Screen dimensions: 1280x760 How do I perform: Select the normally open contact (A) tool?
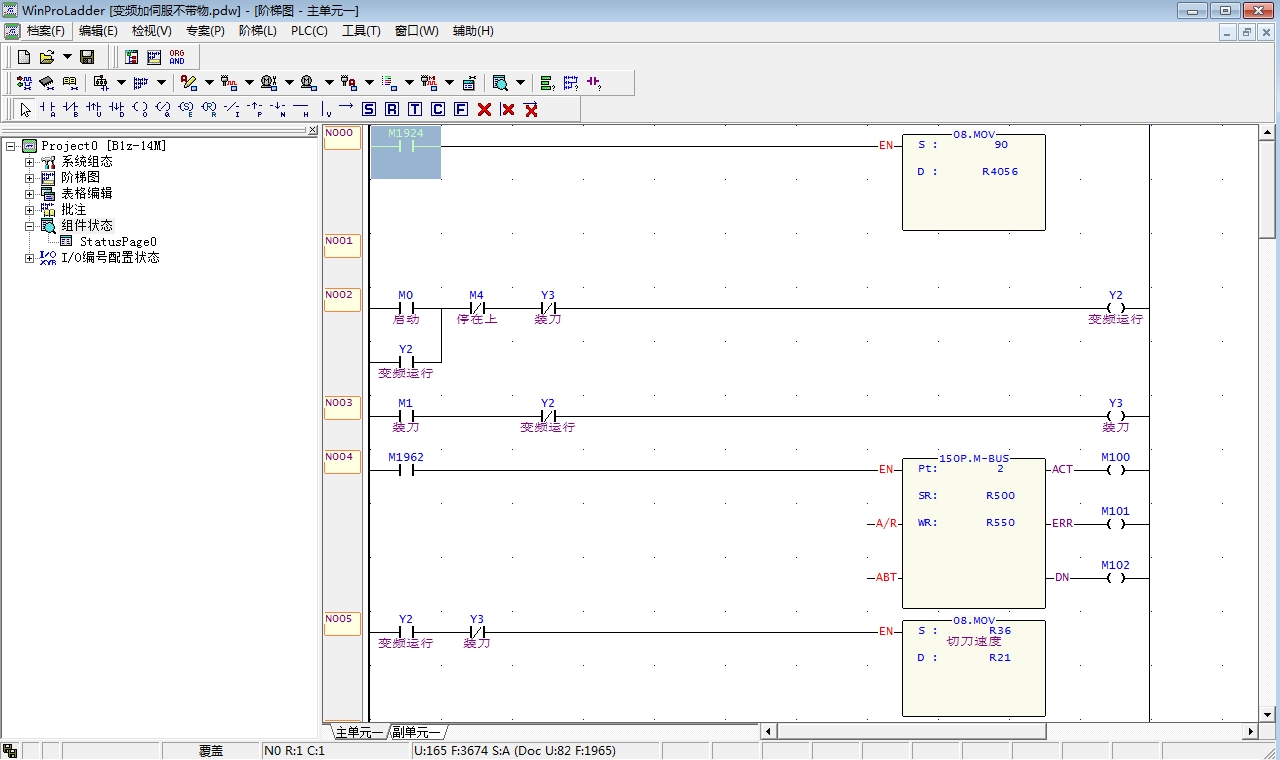click(47, 109)
